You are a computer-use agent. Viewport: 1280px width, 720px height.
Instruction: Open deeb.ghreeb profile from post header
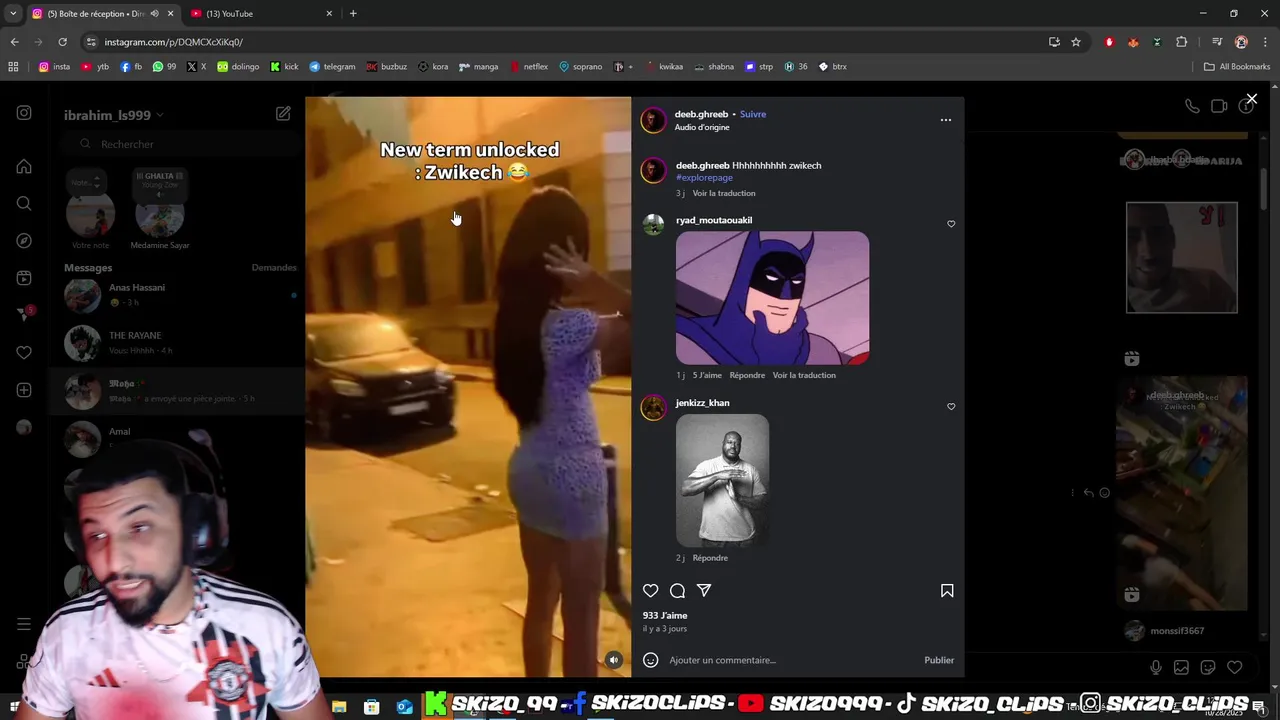tap(701, 114)
